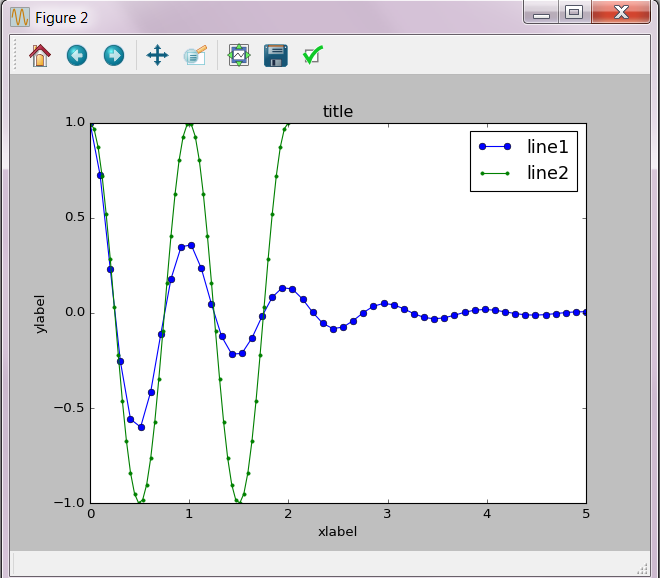Close the Figure 2 window
Image resolution: width=660 pixels, height=578 pixels.
click(x=621, y=12)
